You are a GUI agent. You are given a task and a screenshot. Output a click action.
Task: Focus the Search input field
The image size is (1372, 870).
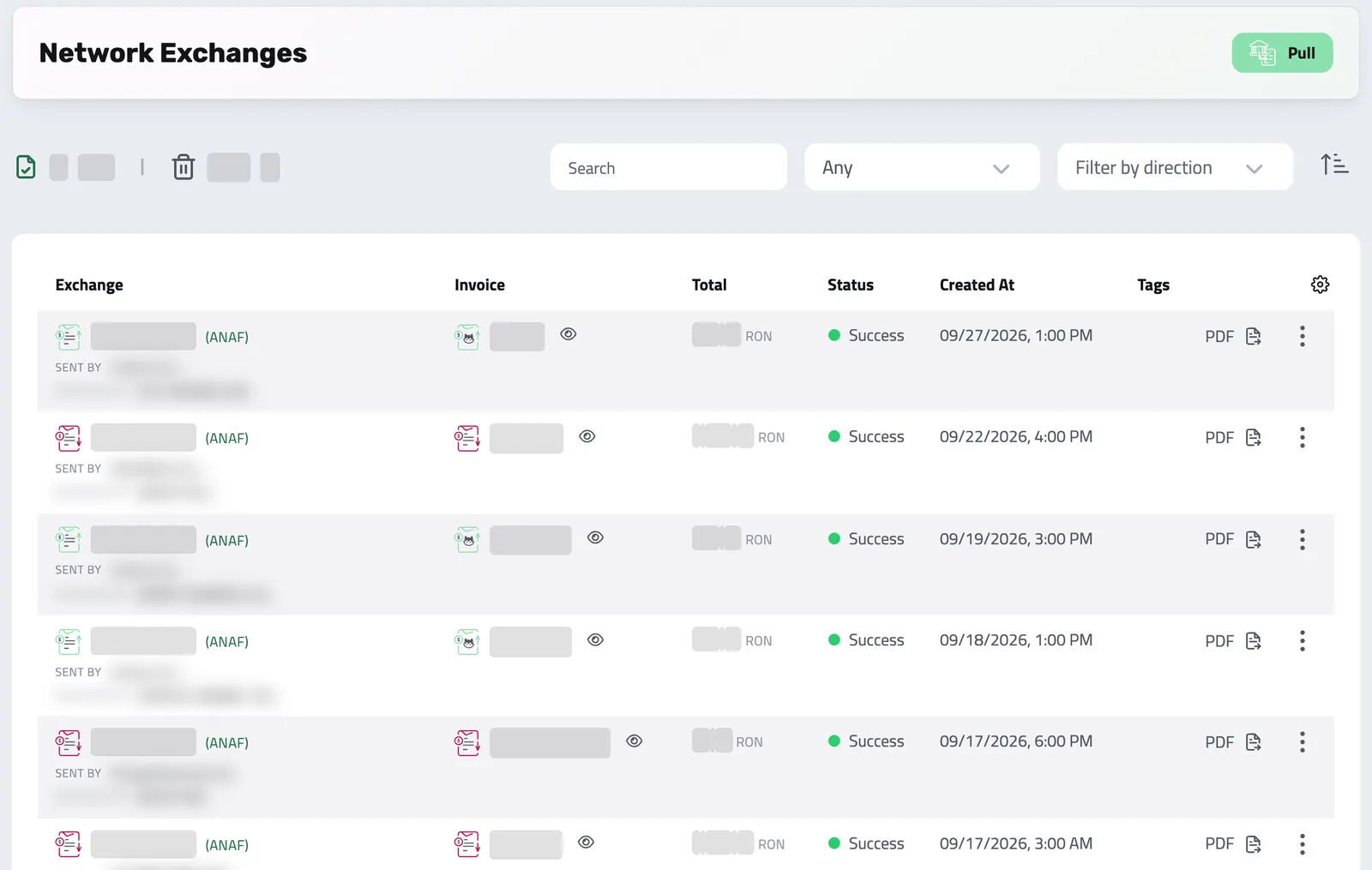tap(669, 167)
